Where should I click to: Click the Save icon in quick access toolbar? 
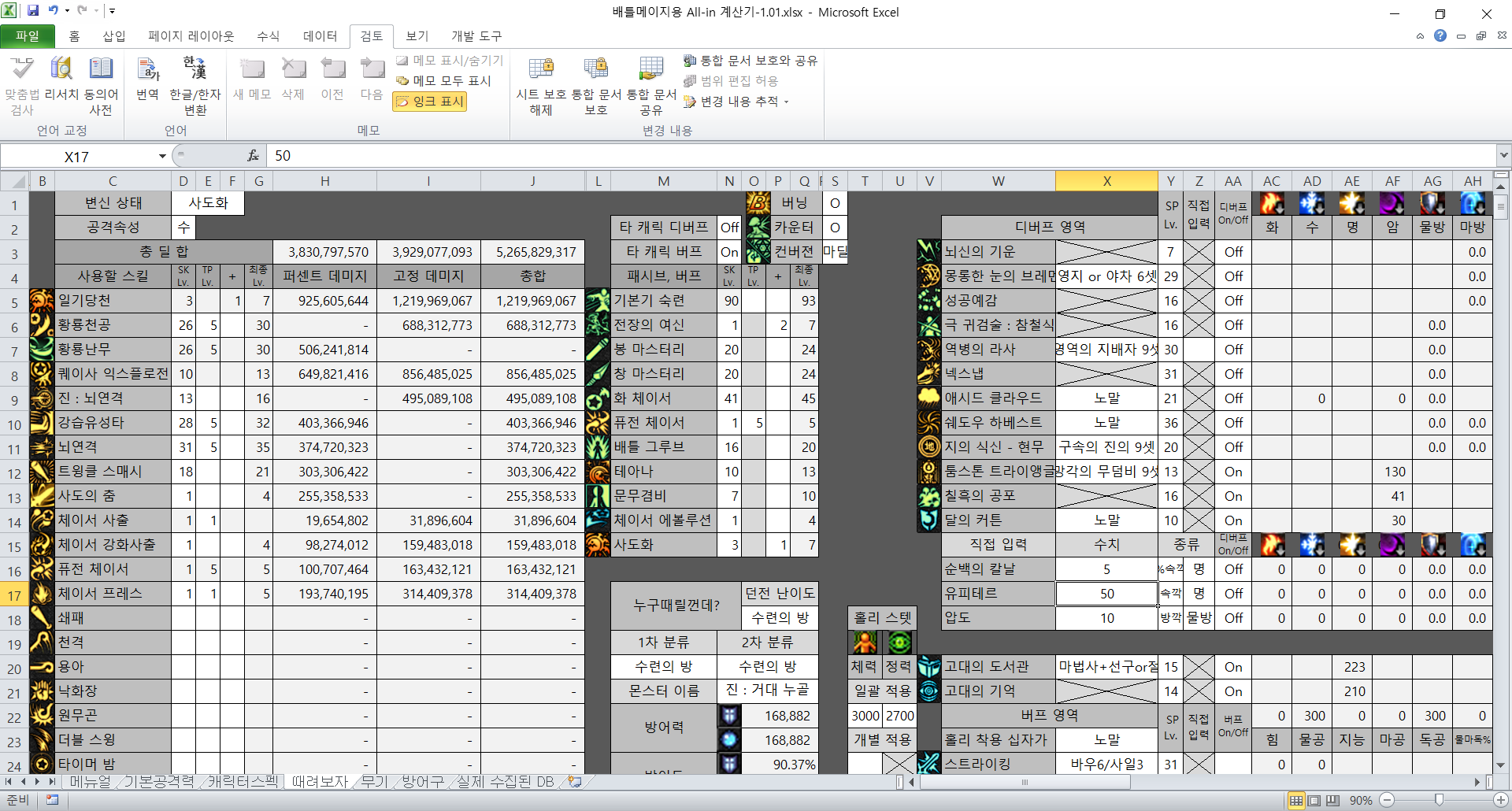point(33,11)
